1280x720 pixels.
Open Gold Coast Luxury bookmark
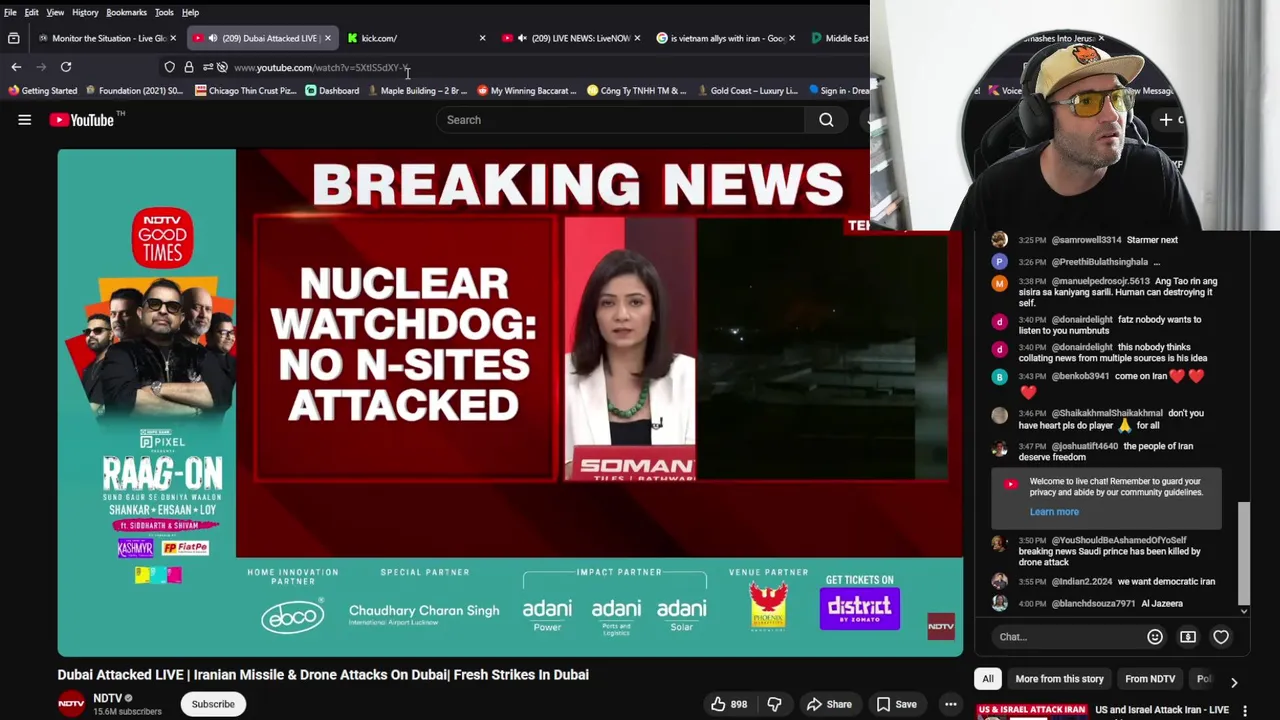click(747, 91)
